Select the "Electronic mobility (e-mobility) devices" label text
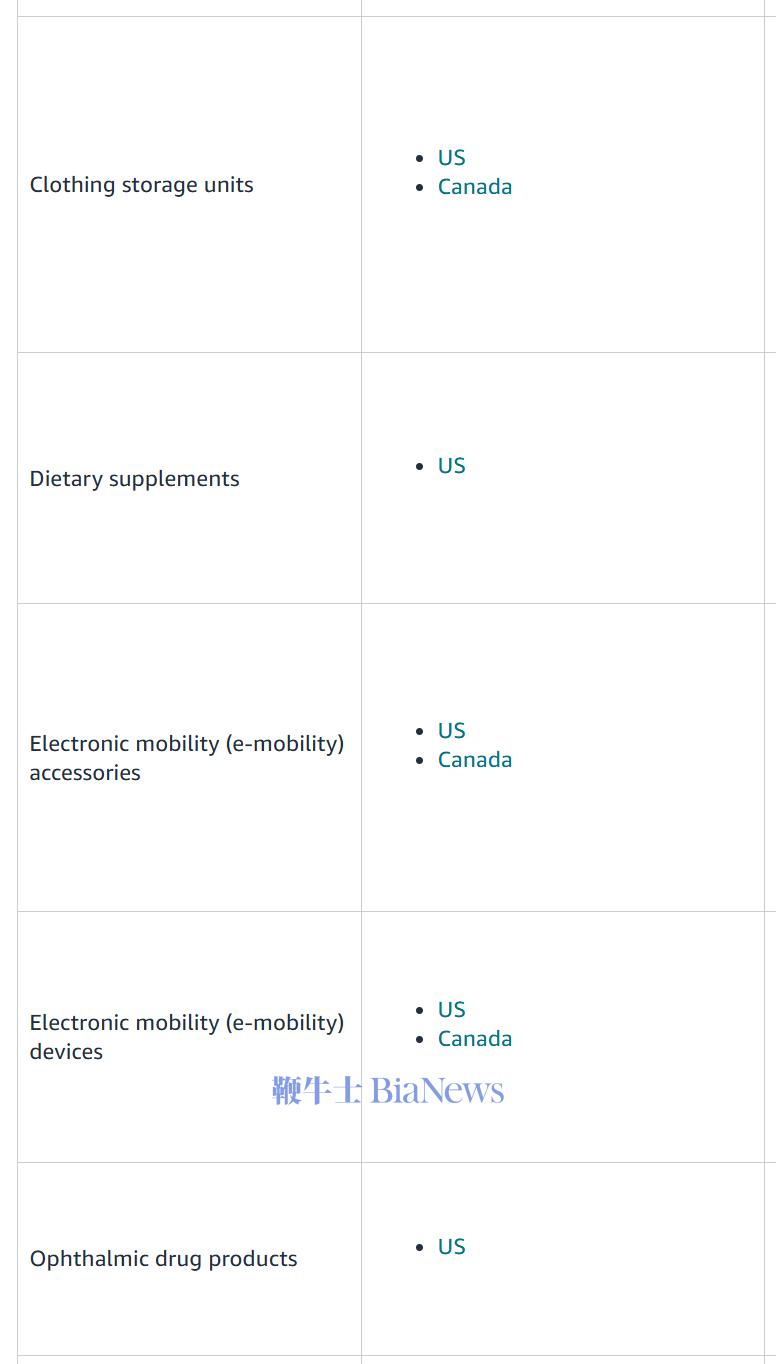 click(x=186, y=1037)
